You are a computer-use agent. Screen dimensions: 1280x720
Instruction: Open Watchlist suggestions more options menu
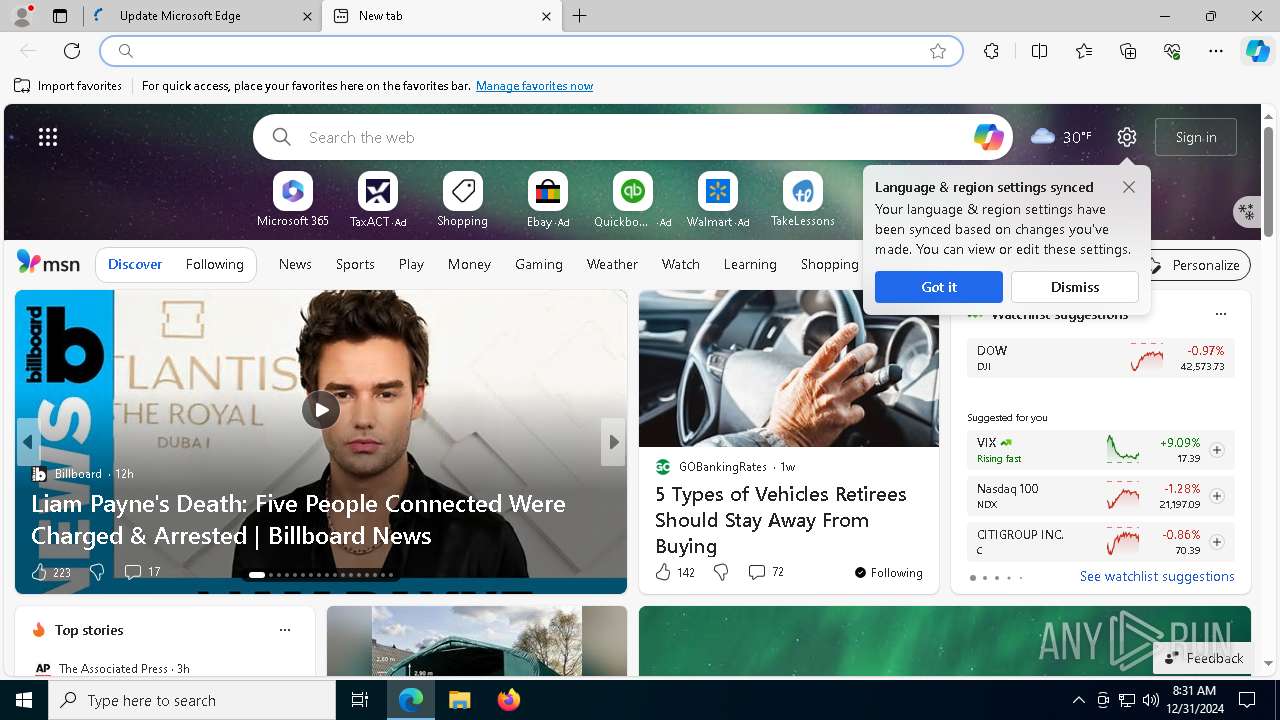[1220, 314]
